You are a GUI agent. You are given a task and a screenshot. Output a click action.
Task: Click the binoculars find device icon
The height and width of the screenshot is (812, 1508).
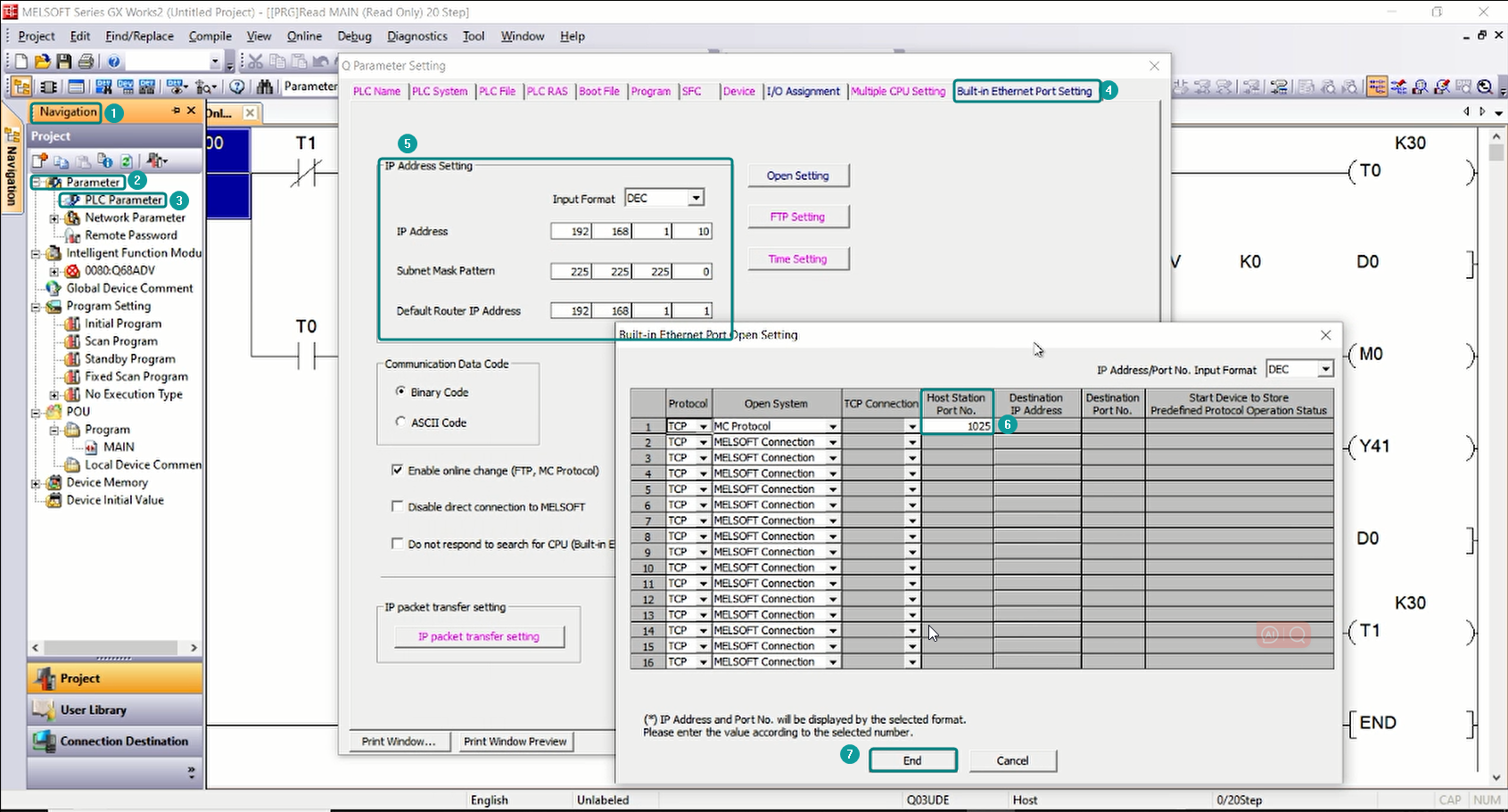[265, 86]
